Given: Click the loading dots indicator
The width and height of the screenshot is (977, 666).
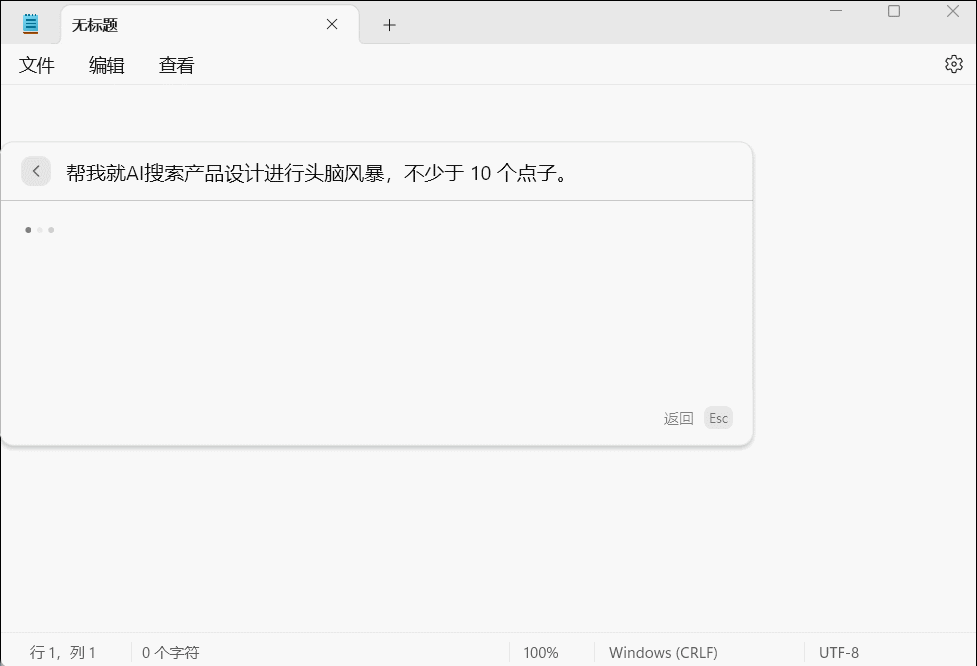Looking at the screenshot, I should pyautogui.click(x=40, y=230).
